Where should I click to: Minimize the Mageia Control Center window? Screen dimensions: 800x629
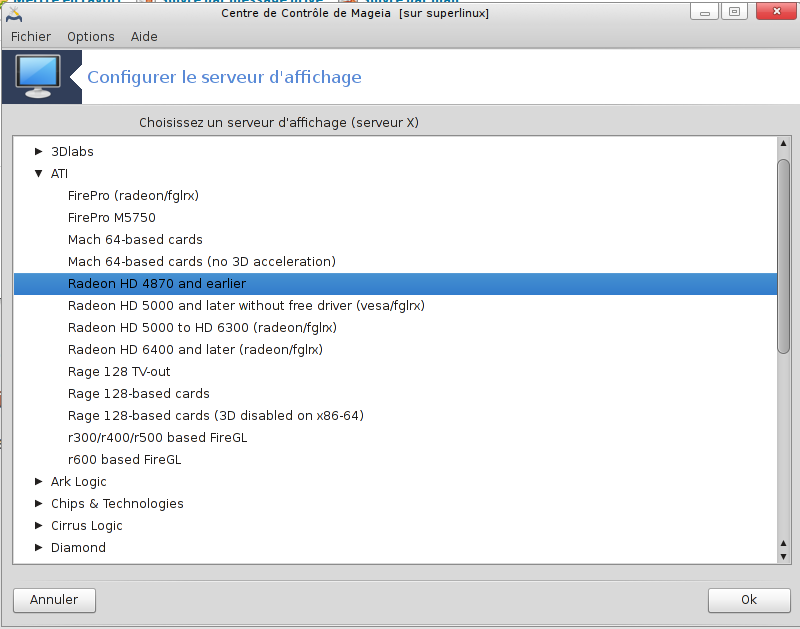pos(705,12)
